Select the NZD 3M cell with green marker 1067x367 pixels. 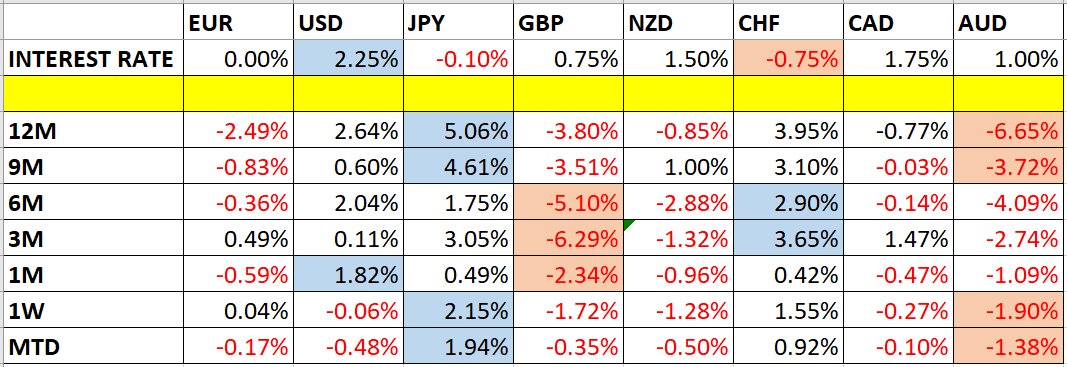tap(678, 238)
